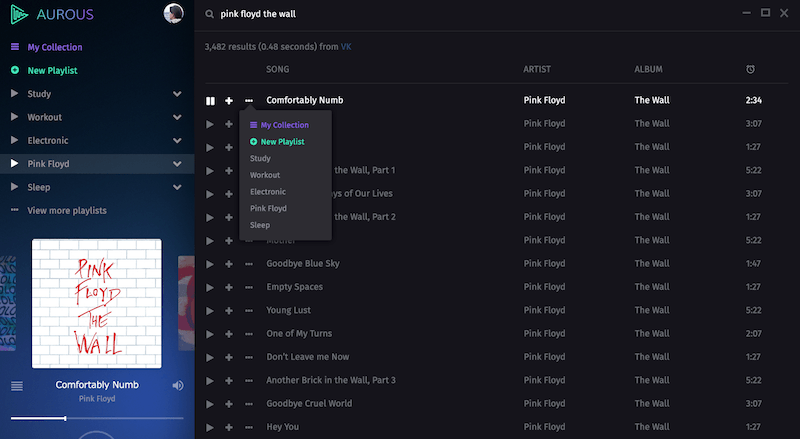Add Goodbye Blue Sky via plus icon
Screen dimensions: 800x439
(229, 264)
